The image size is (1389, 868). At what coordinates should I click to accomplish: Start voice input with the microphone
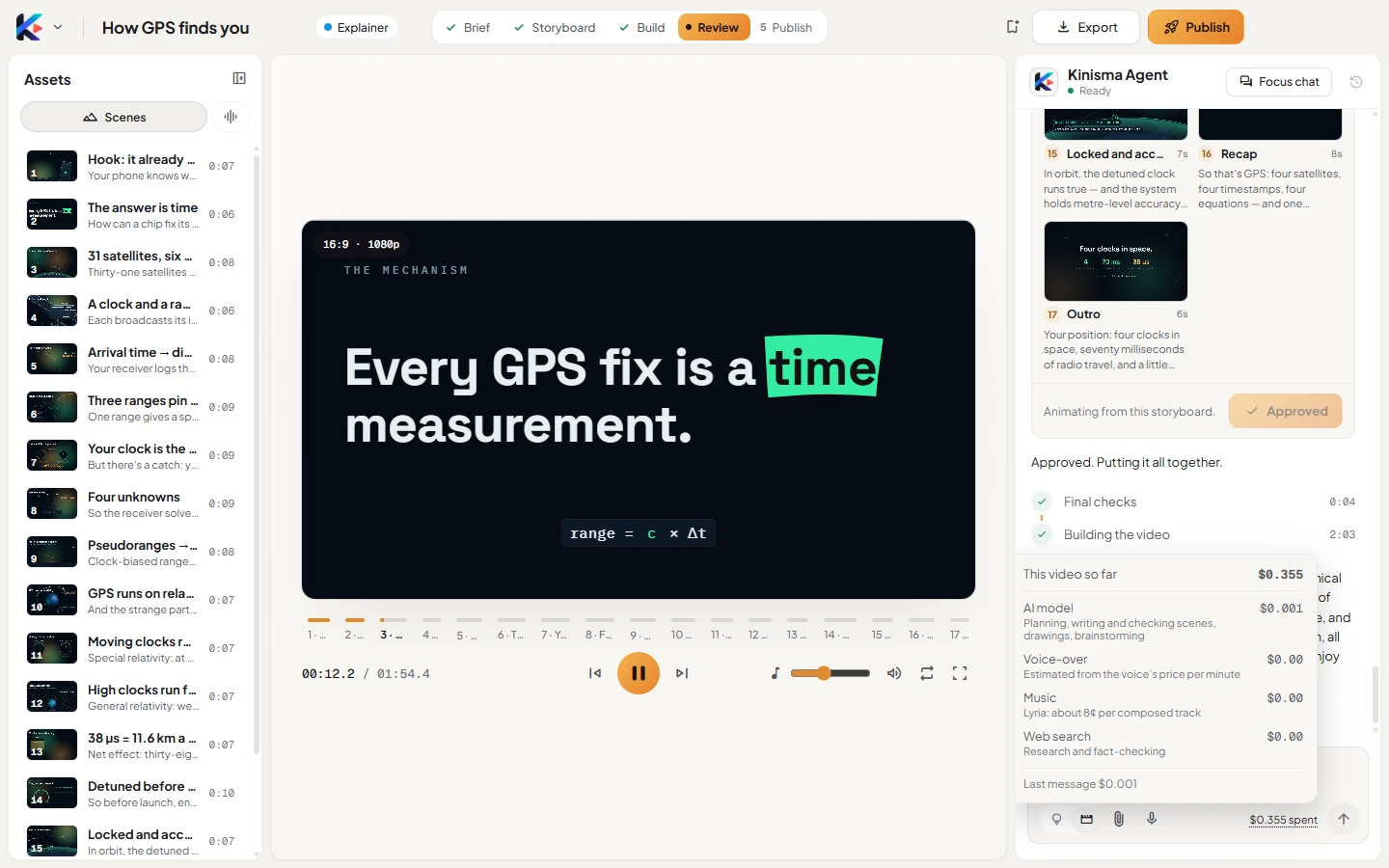(1152, 819)
